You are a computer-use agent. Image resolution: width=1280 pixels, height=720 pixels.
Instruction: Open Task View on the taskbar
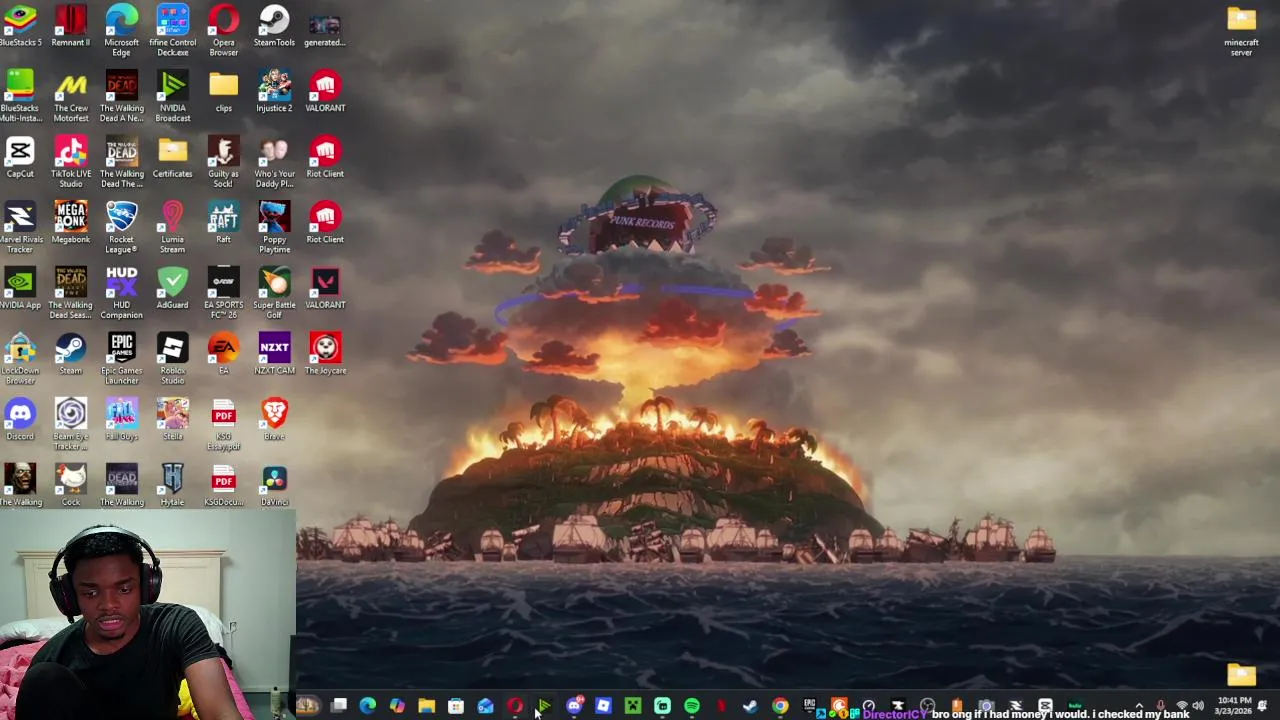[x=339, y=707]
